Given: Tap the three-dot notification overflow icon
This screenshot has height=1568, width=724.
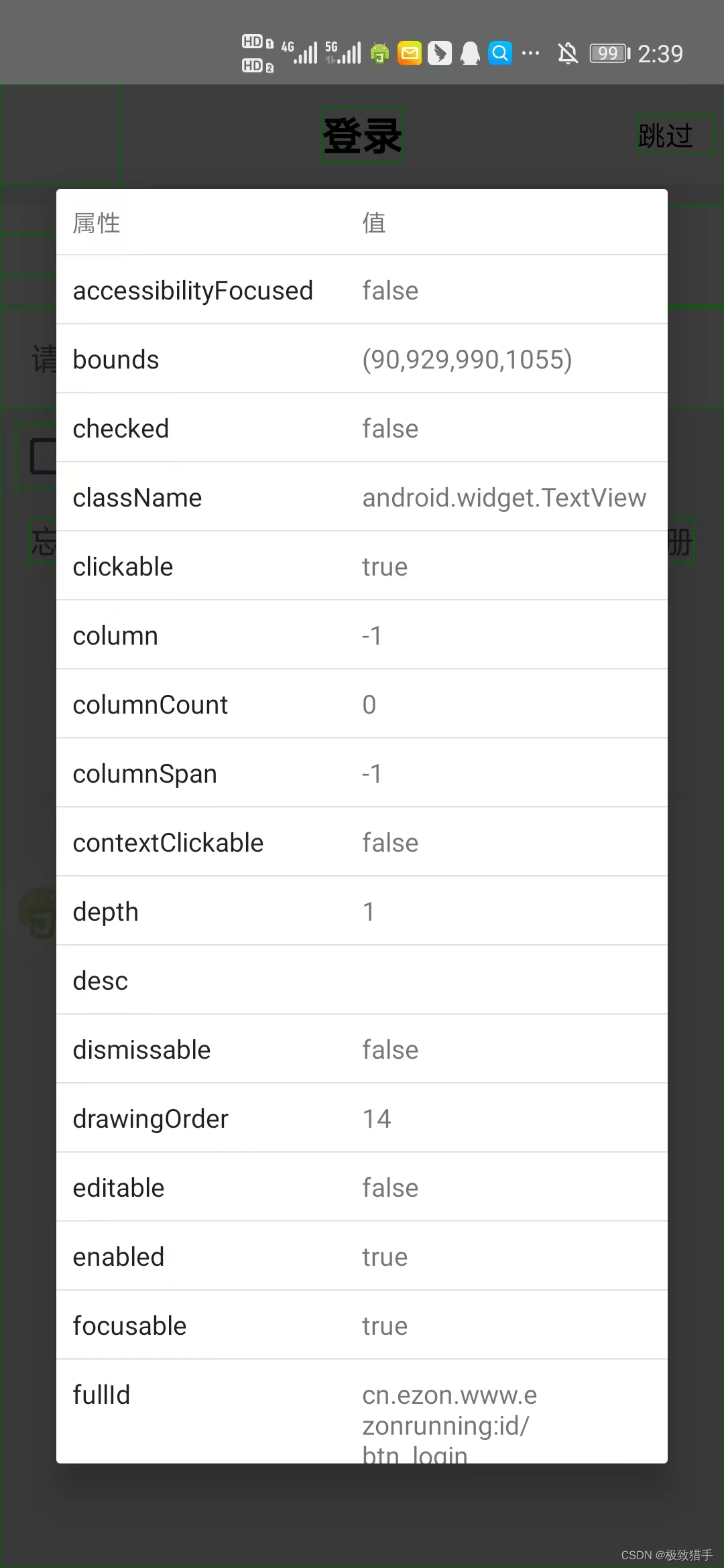Looking at the screenshot, I should tap(530, 53).
